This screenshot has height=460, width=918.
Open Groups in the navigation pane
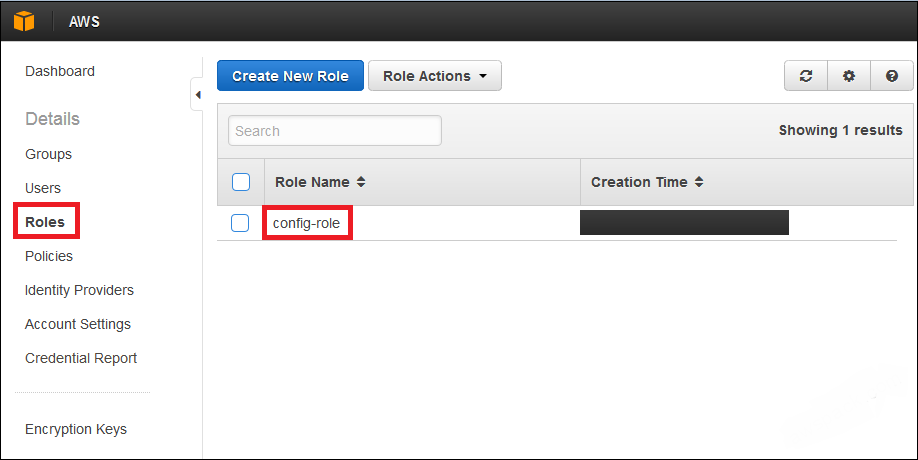pyautogui.click(x=48, y=154)
